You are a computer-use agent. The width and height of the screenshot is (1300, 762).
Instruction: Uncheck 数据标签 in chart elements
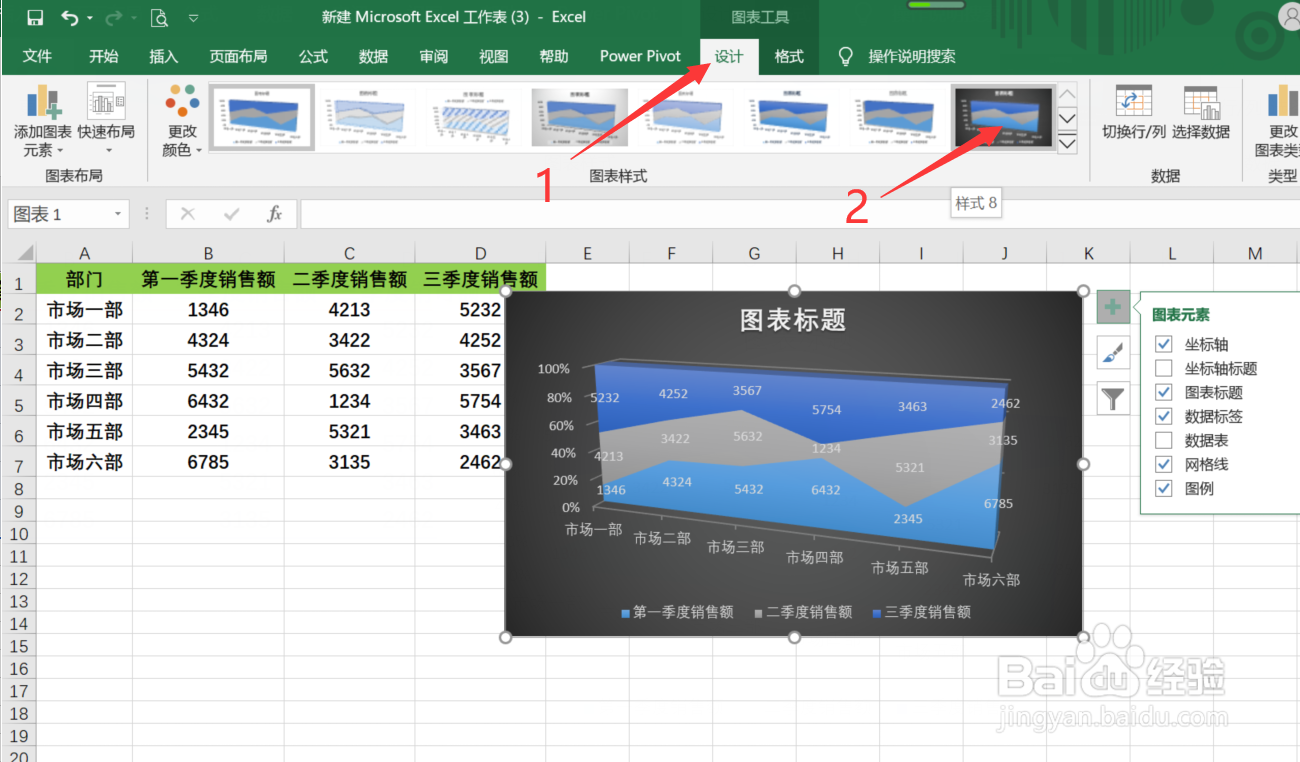tap(1163, 414)
